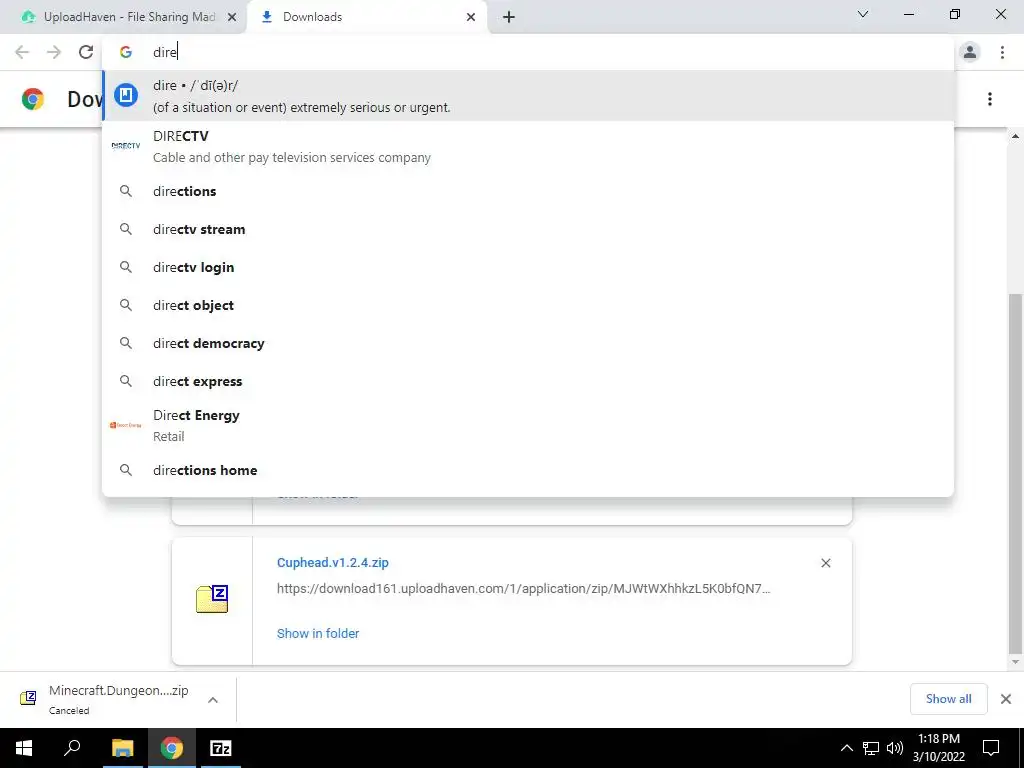
Task: Close the Downloads tab
Action: tap(471, 18)
